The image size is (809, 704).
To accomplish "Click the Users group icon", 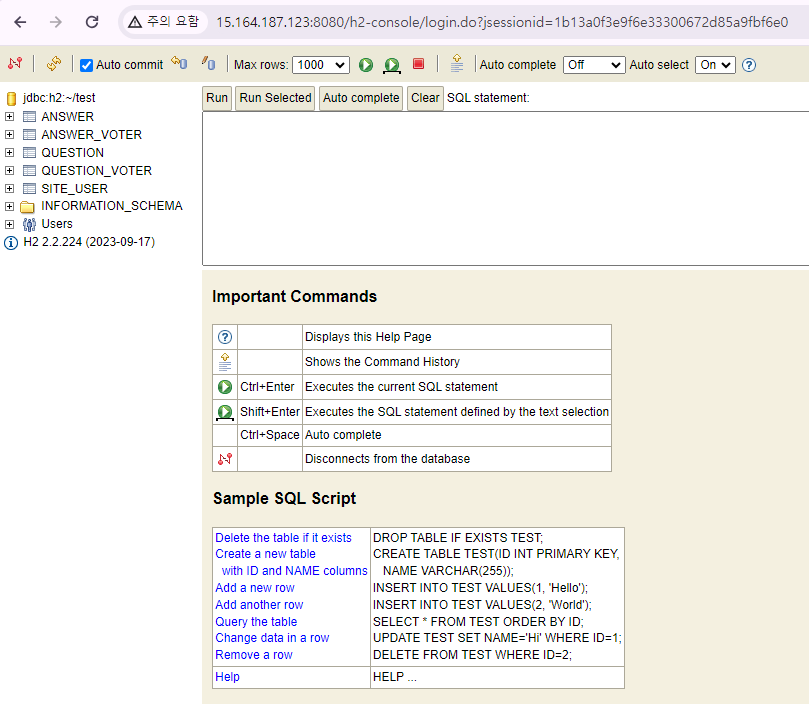I will [29, 224].
